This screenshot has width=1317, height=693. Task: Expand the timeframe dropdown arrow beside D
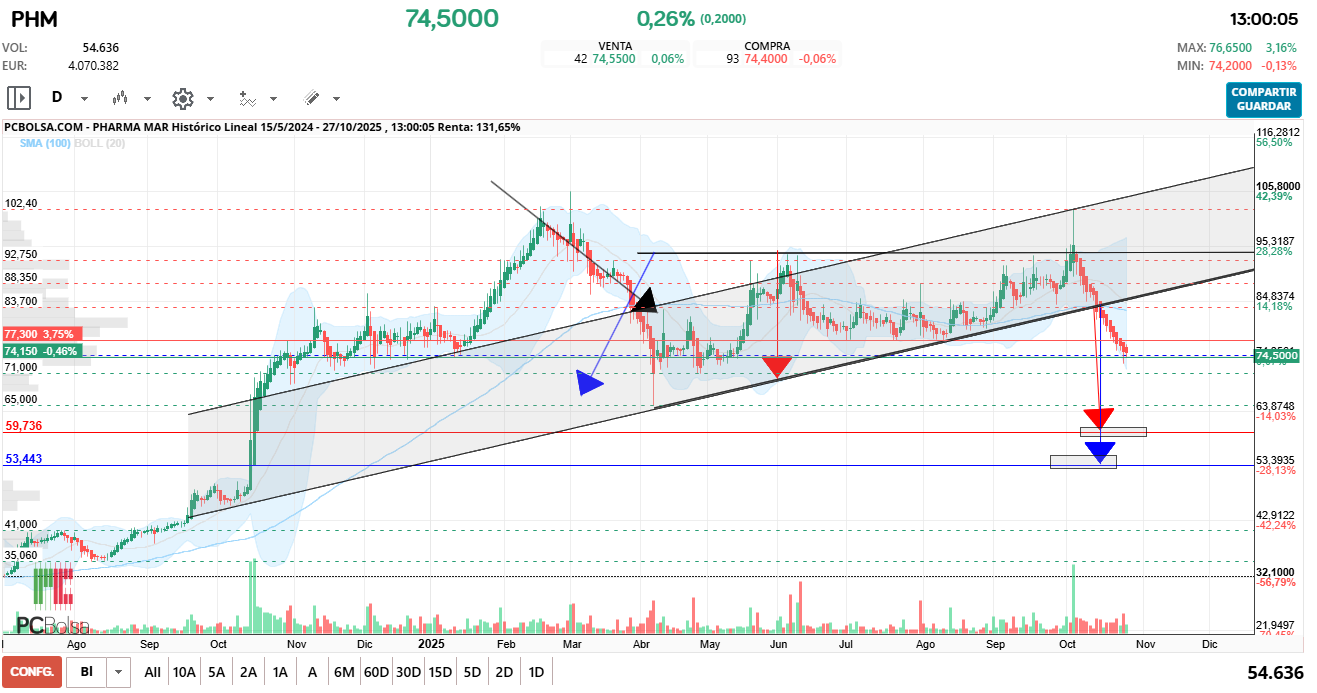pyautogui.click(x=84, y=99)
